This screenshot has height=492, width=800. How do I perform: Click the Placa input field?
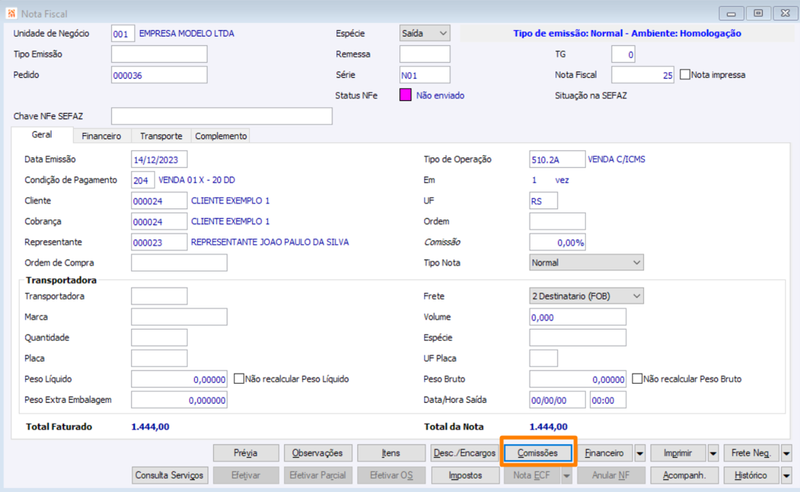point(159,358)
